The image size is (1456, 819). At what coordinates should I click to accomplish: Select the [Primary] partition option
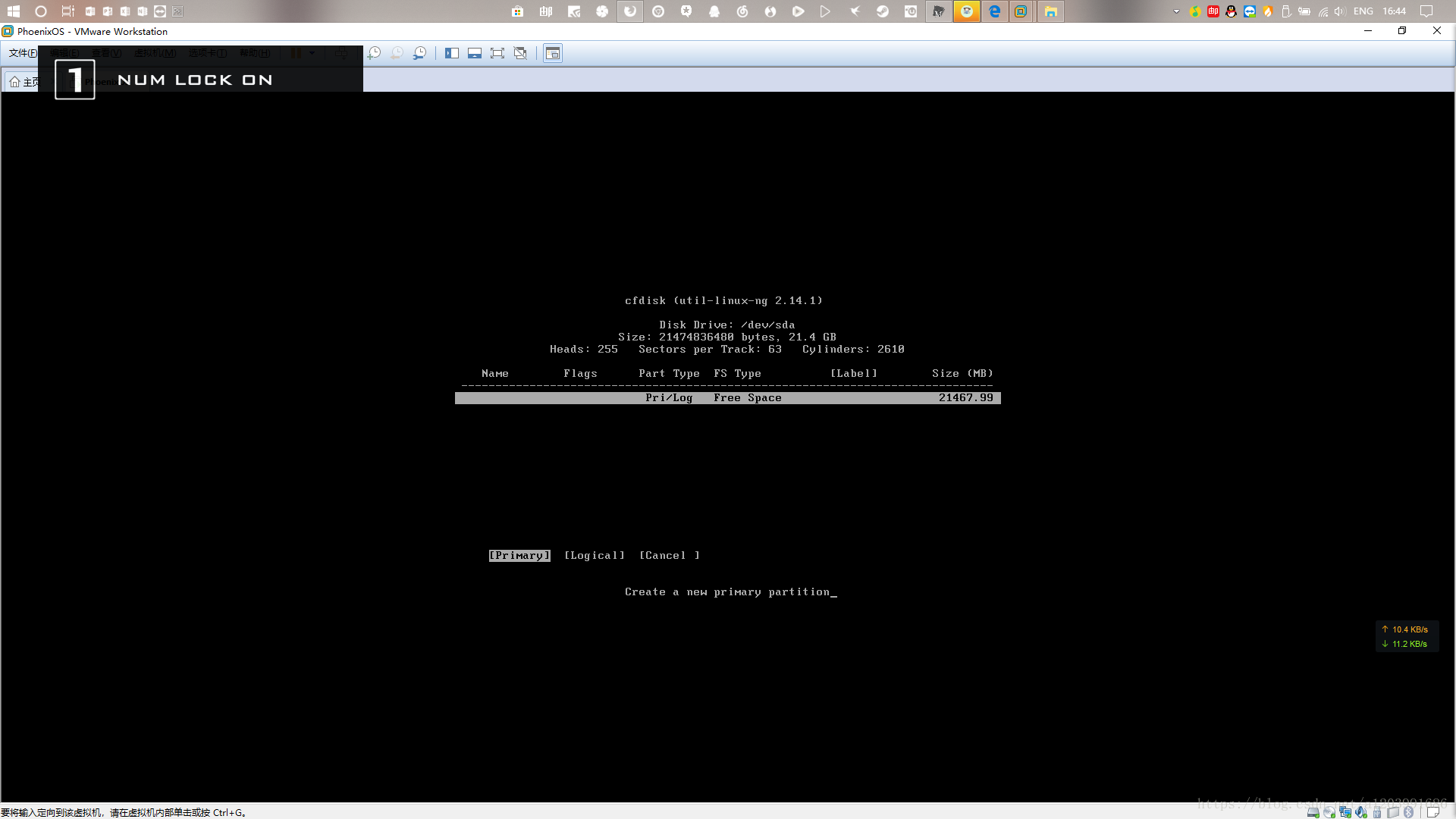519,556
